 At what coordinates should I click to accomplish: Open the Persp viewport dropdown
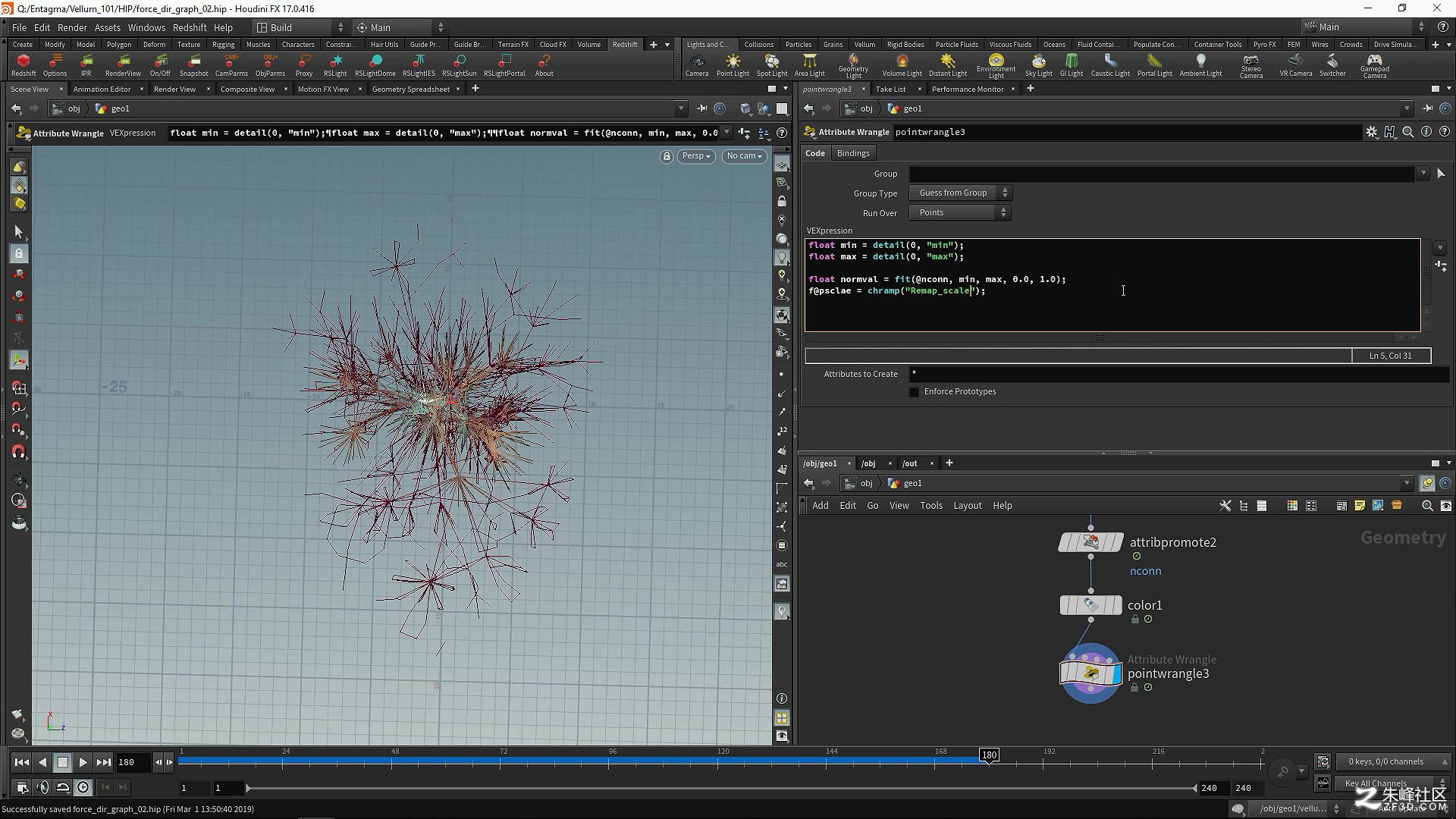[695, 156]
